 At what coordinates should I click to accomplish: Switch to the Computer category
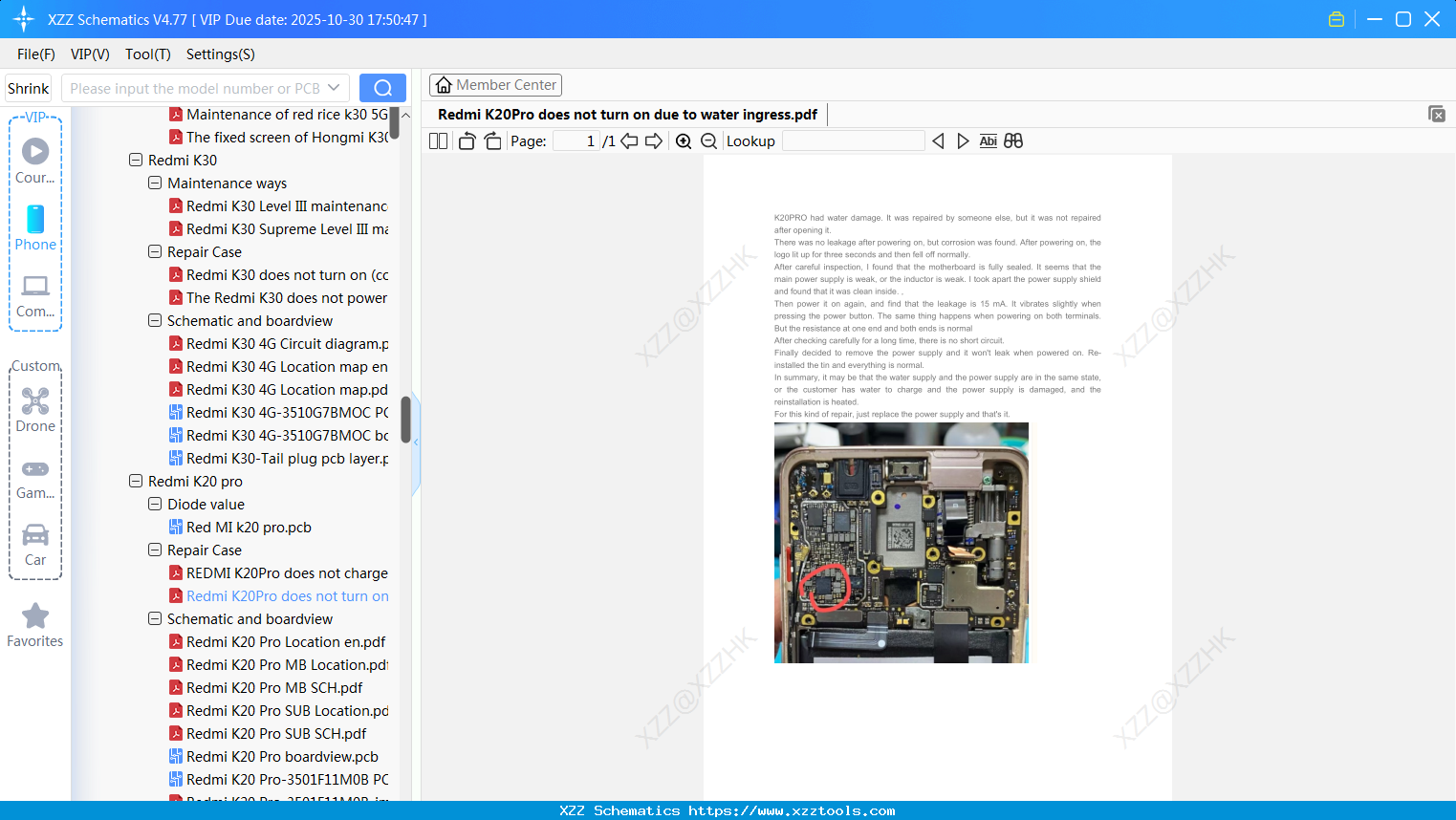click(35, 295)
